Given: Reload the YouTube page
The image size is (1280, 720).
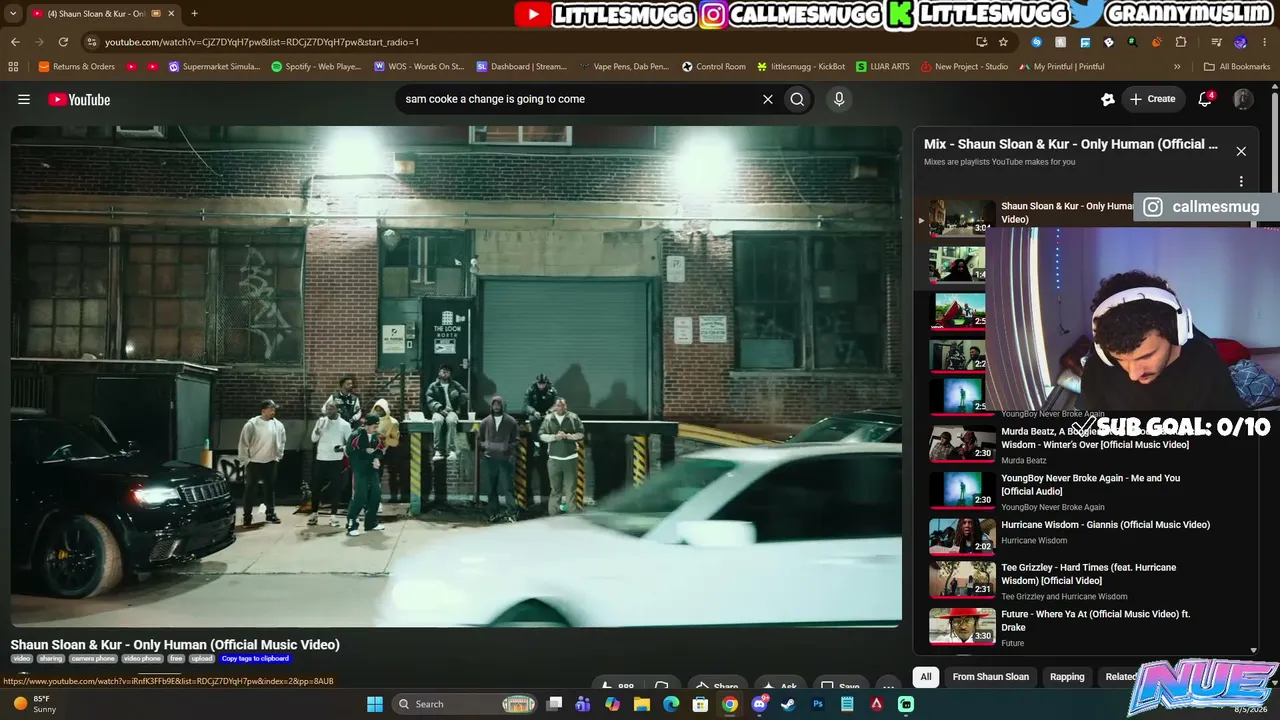Looking at the screenshot, I should (63, 42).
